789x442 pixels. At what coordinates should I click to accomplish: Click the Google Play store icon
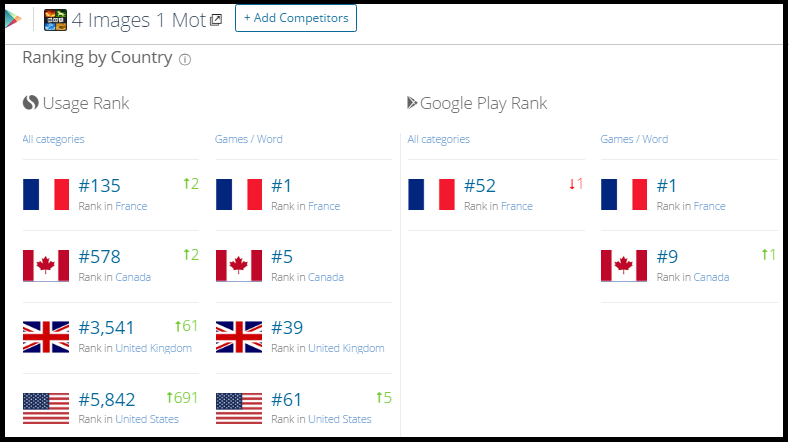tap(12, 18)
